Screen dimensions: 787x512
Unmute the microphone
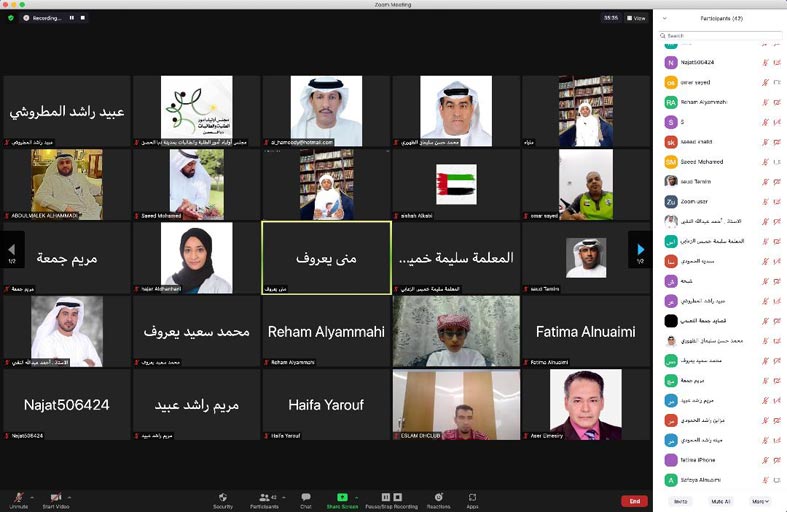(x=17, y=498)
